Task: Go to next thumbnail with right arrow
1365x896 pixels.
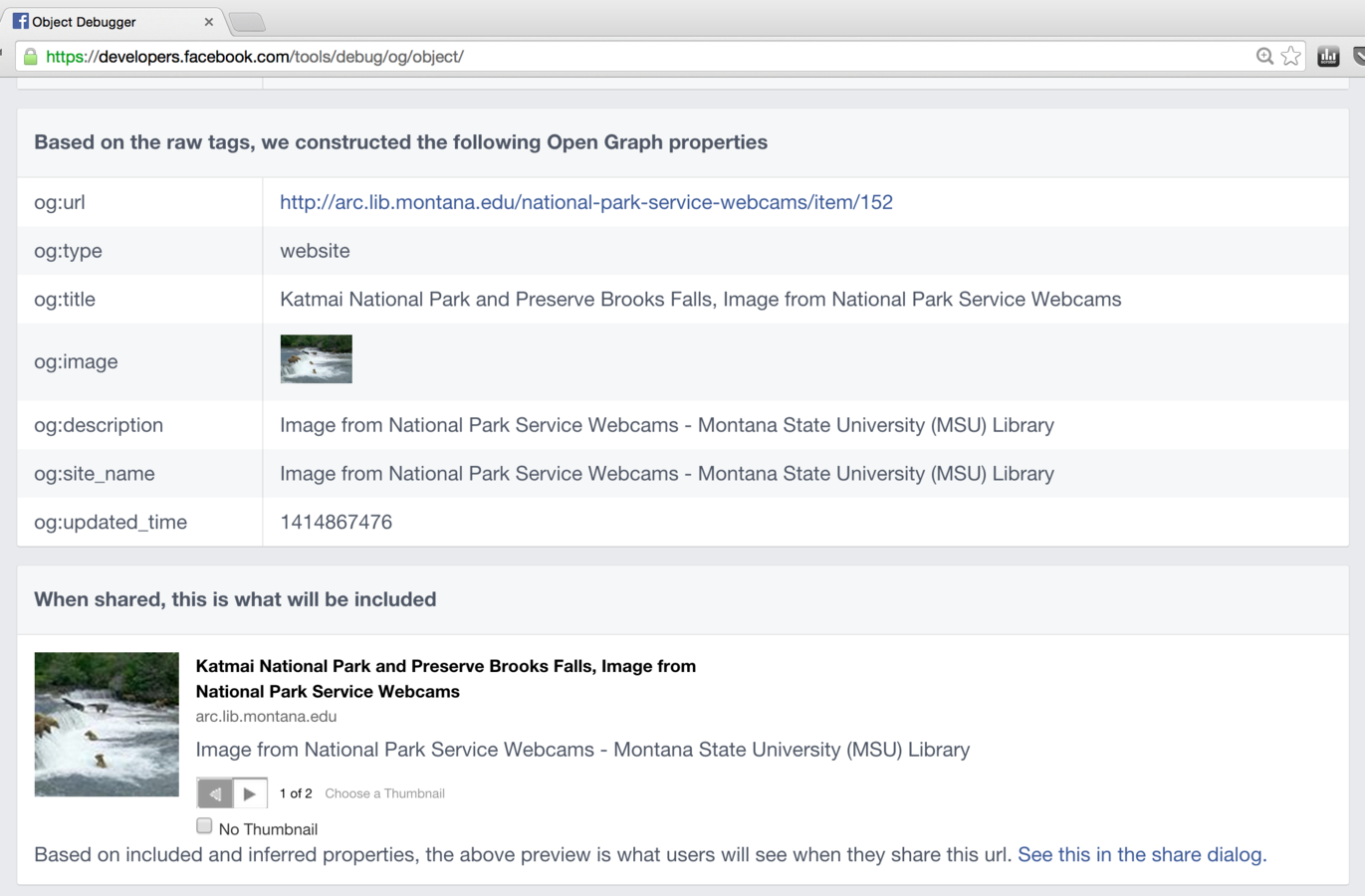Action: tap(250, 793)
